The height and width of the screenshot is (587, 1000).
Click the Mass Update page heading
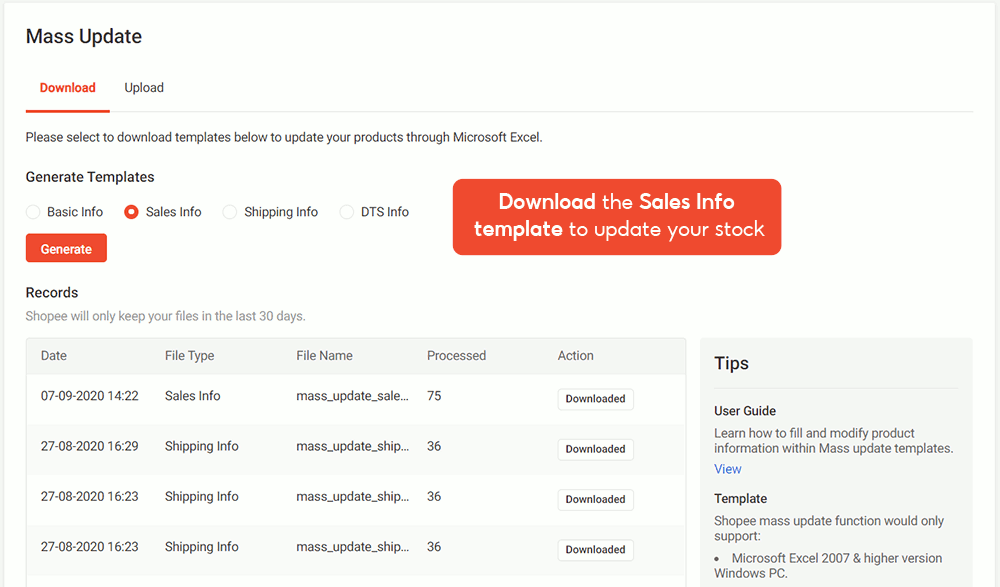point(84,36)
